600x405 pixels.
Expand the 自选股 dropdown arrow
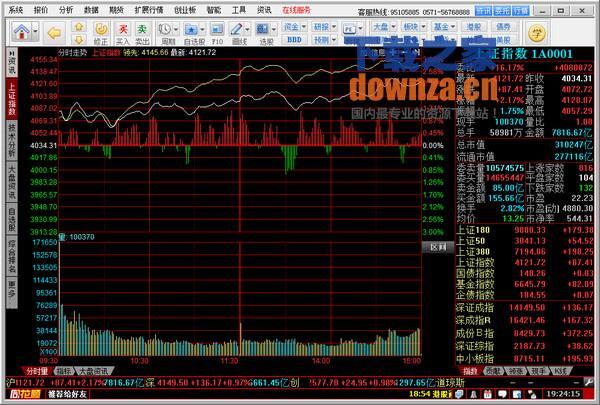(202, 29)
